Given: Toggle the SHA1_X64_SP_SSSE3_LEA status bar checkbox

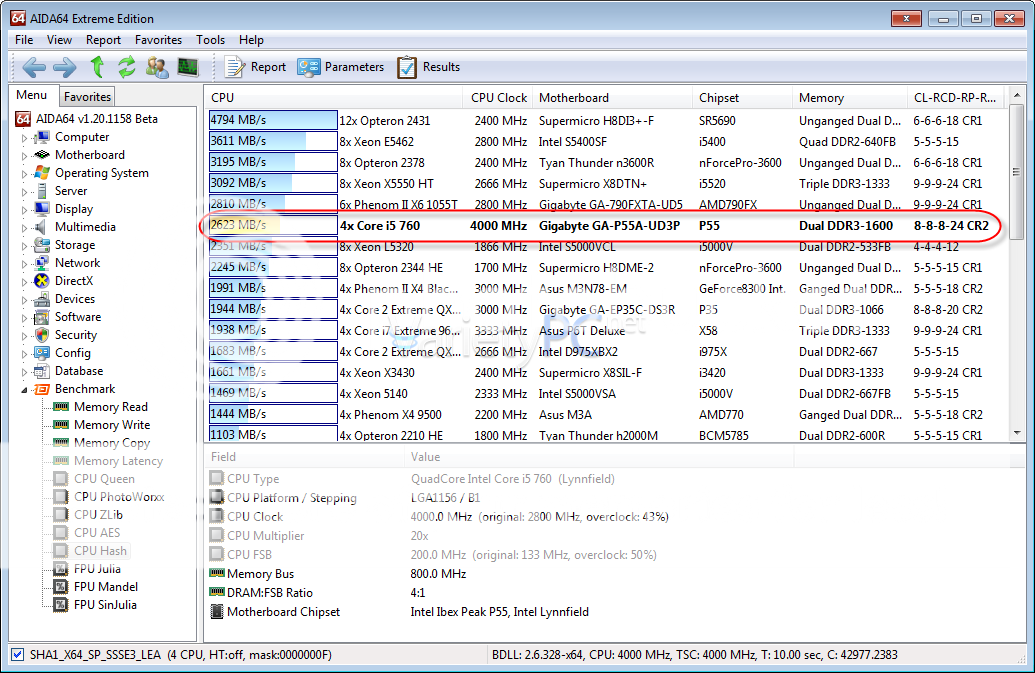Looking at the screenshot, I should pos(18,655).
